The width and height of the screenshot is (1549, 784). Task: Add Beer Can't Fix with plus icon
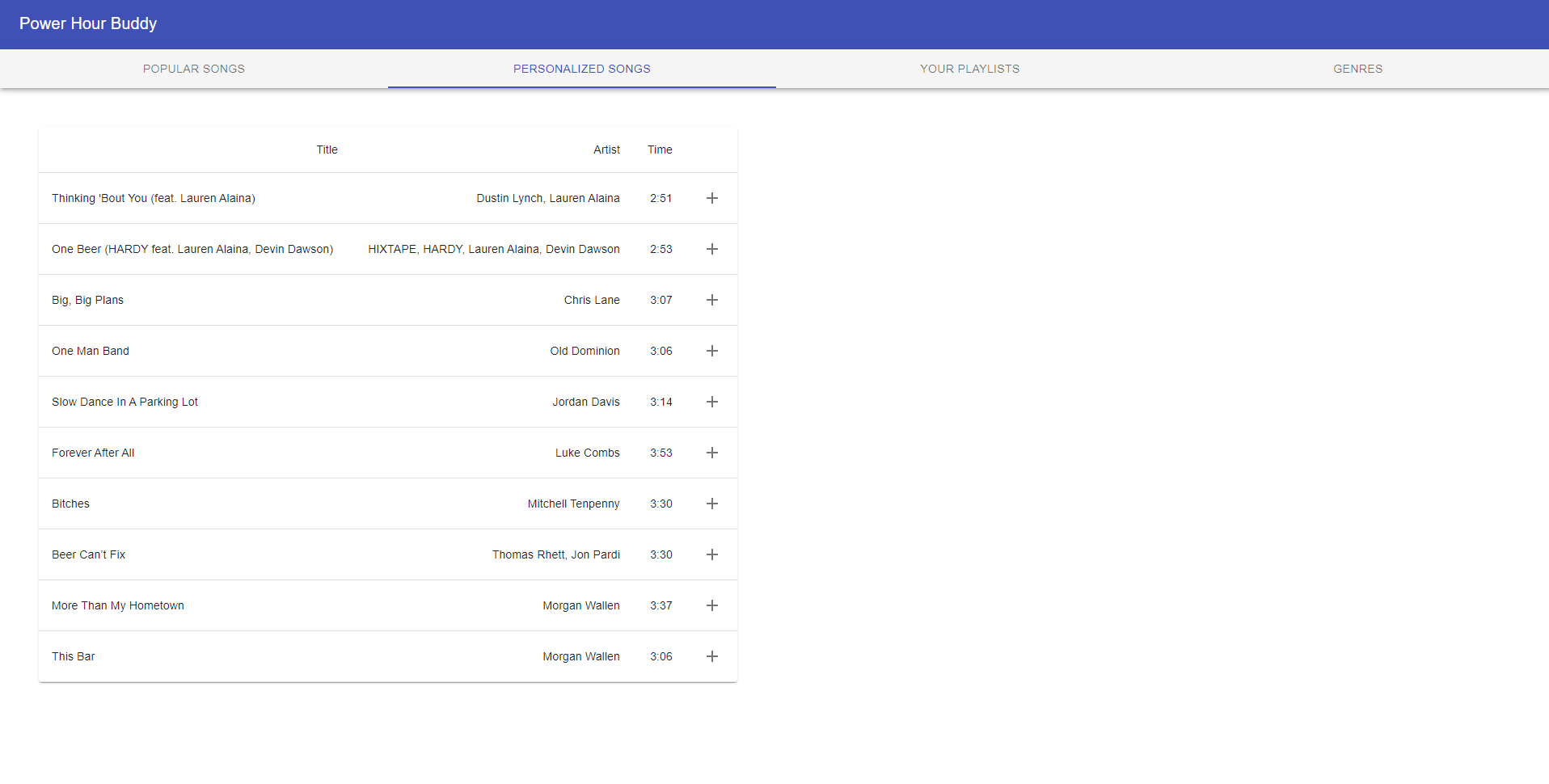712,554
